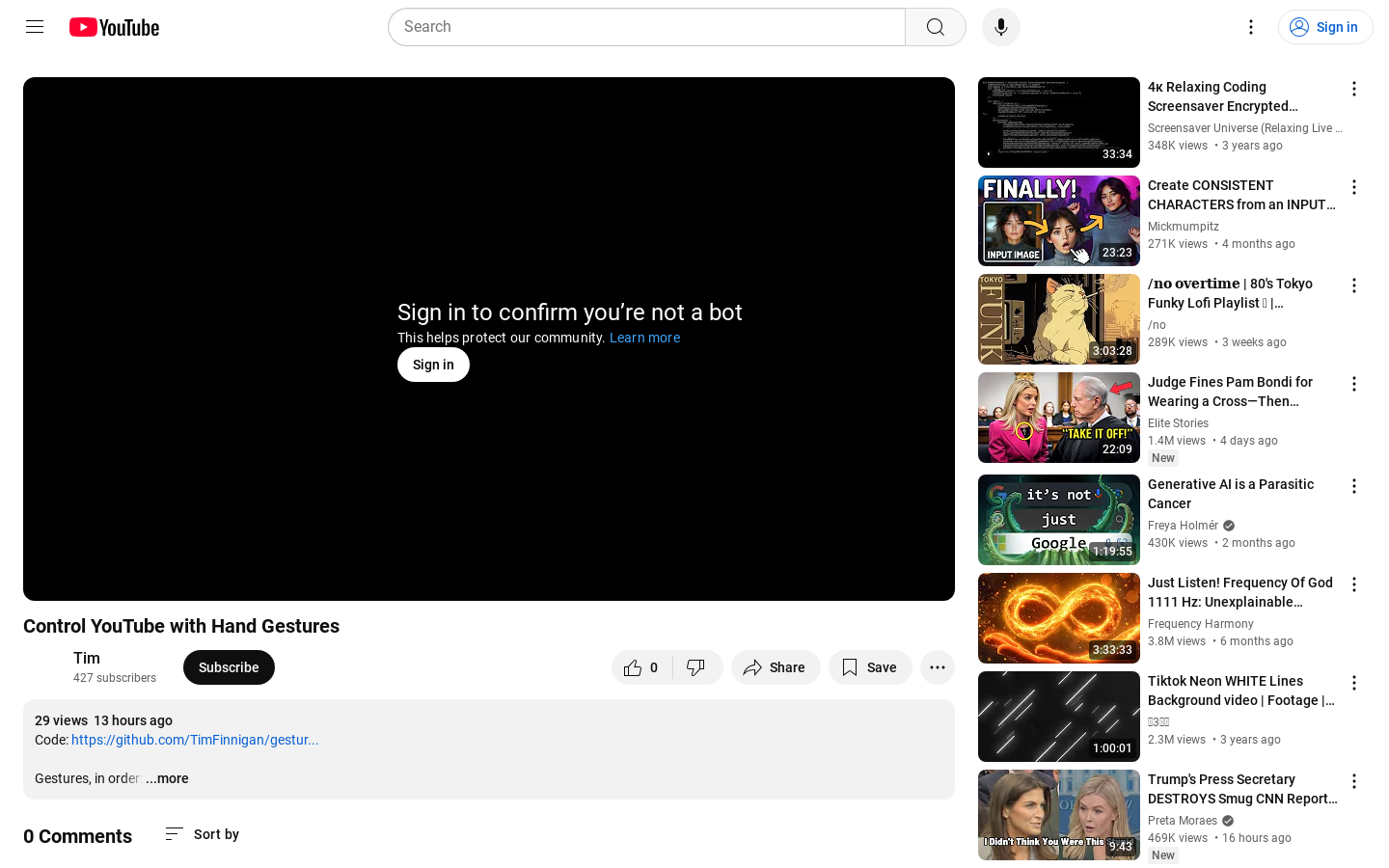
Task: Open the hamburger guide menu
Action: [x=35, y=27]
